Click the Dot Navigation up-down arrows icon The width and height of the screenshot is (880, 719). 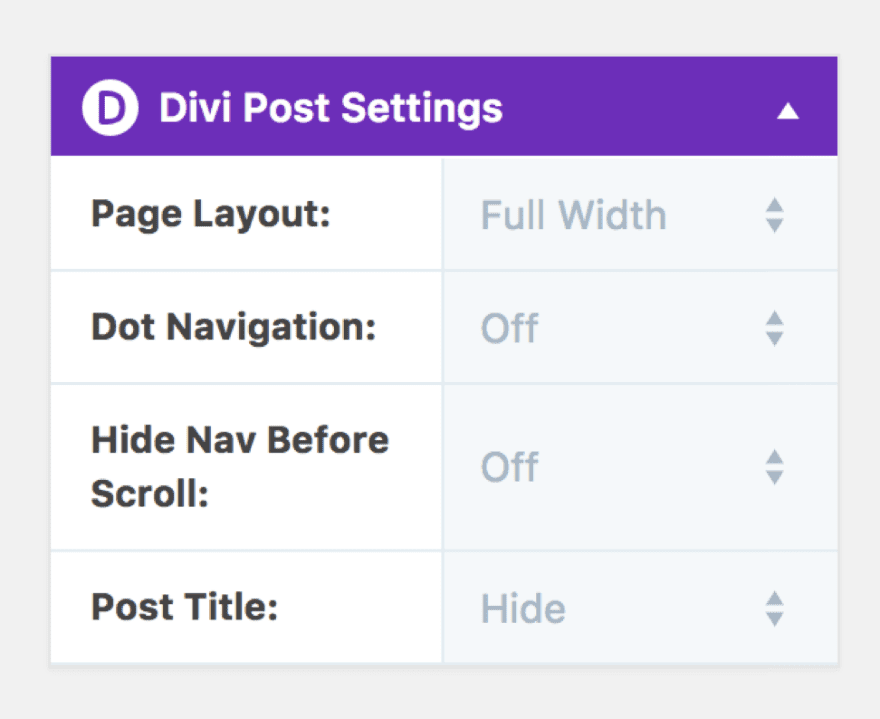pyautogui.click(x=774, y=328)
